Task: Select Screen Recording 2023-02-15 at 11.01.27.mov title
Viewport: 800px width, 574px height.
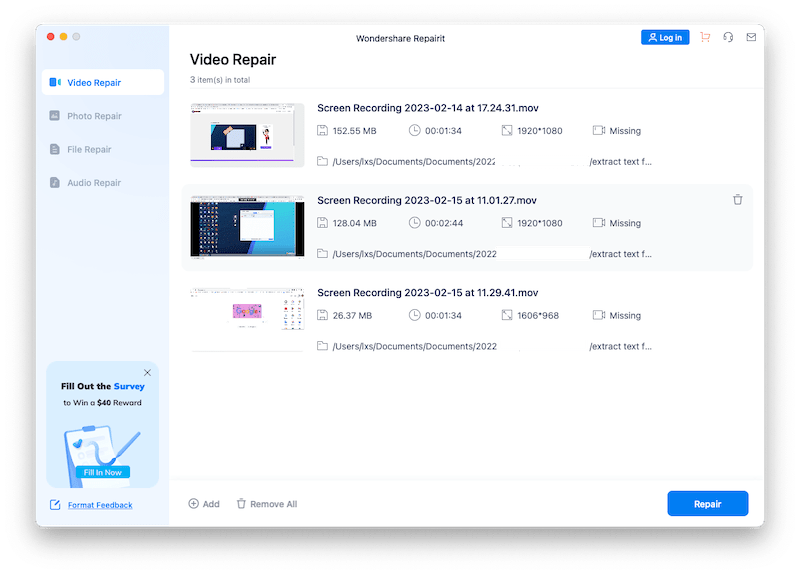Action: 427,201
